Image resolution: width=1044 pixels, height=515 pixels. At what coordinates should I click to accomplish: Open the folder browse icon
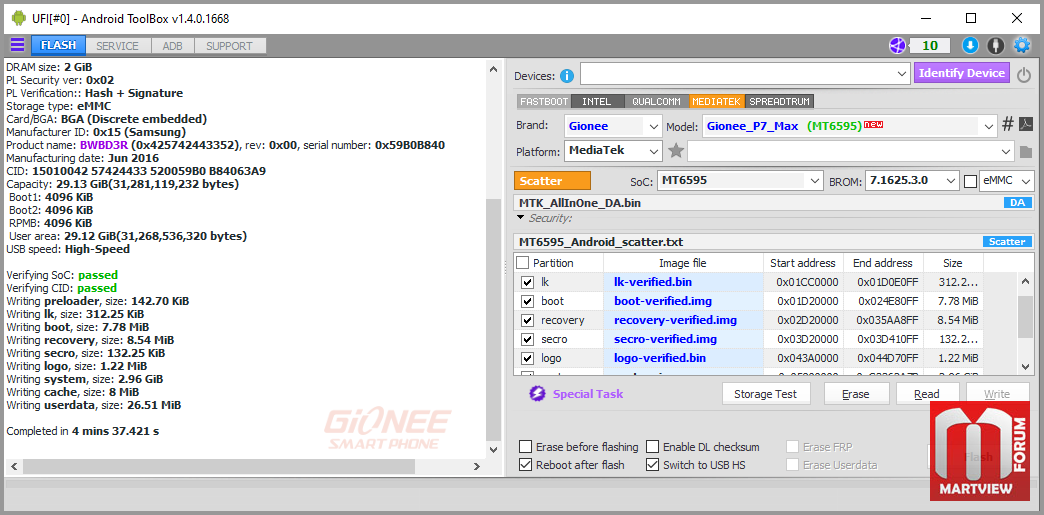[1026, 152]
